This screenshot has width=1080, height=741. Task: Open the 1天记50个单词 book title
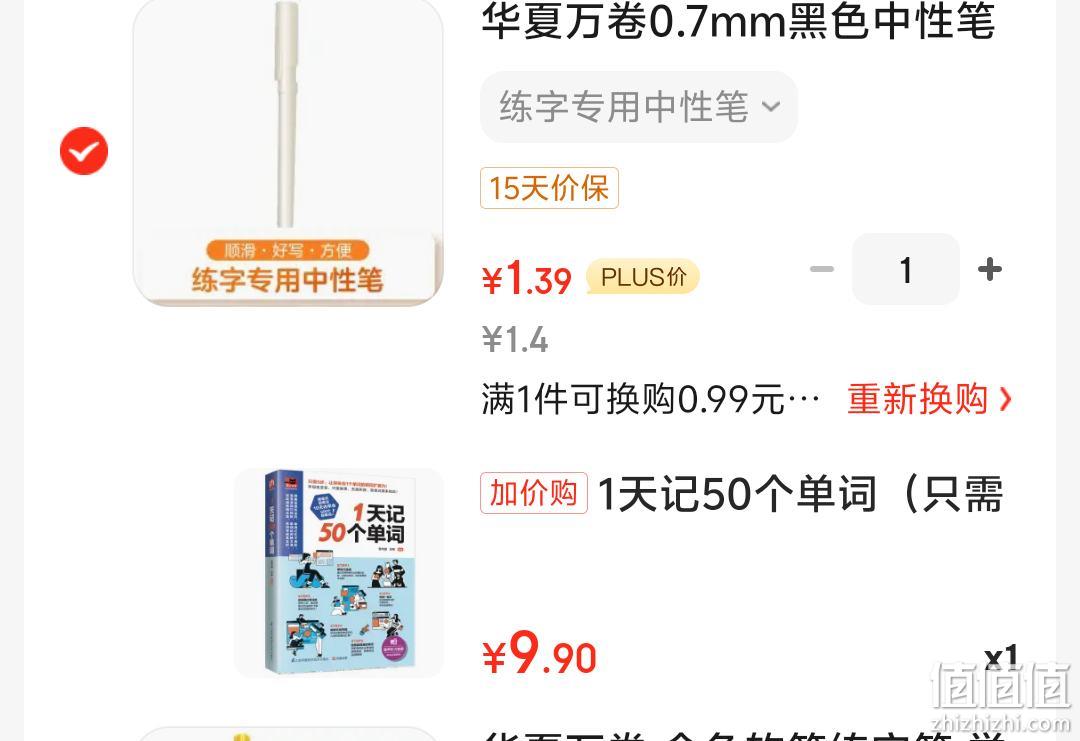pos(800,494)
